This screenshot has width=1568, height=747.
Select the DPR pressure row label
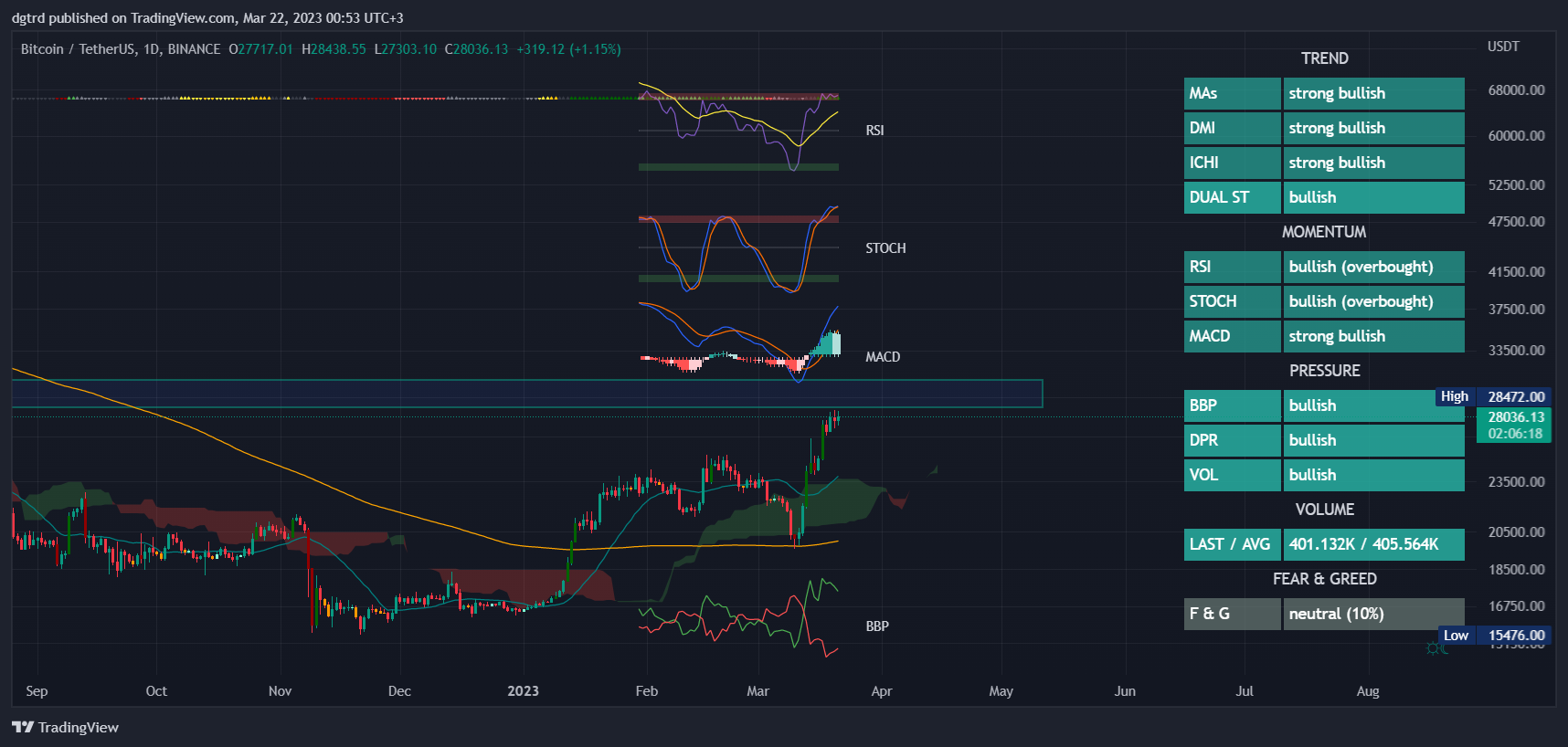[x=1233, y=440]
